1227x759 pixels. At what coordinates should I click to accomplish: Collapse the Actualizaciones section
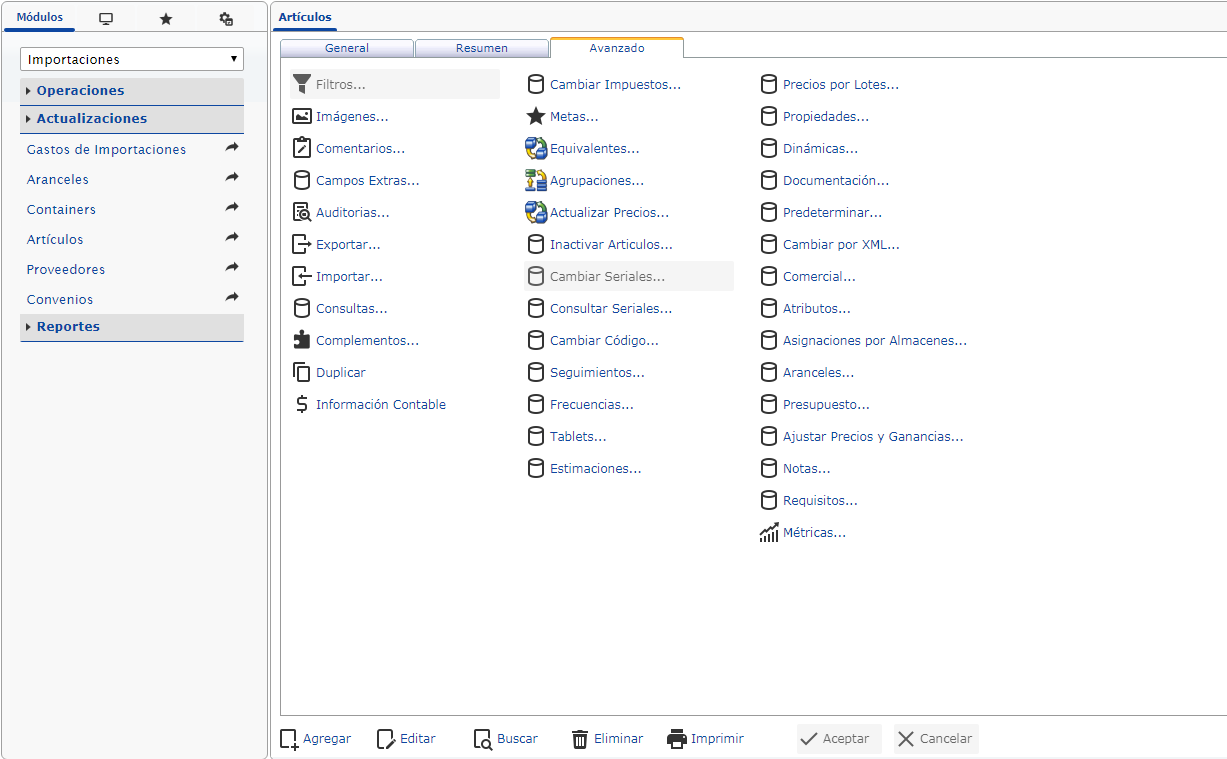[91, 119]
